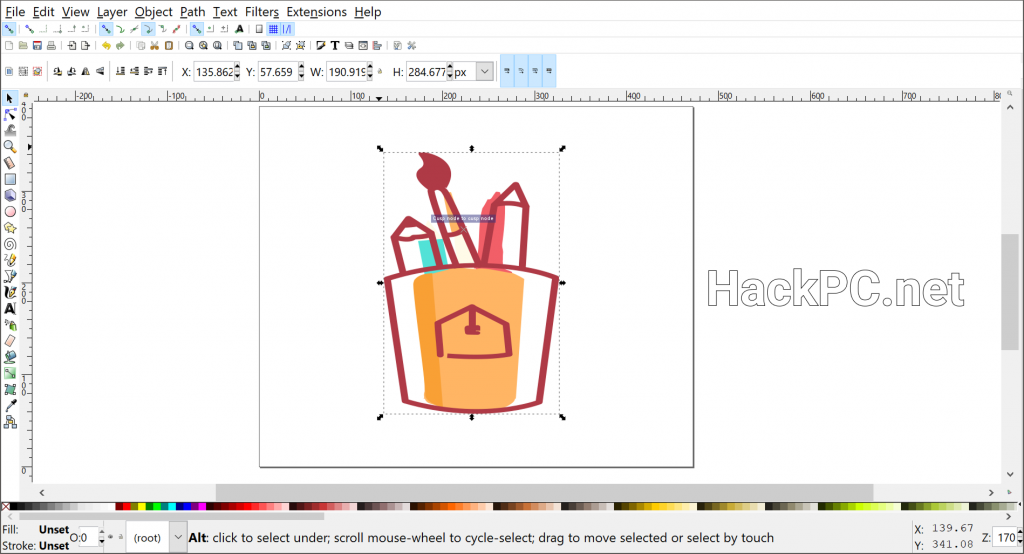1024x554 pixels.
Task: Open the File menu
Action: click(x=15, y=12)
